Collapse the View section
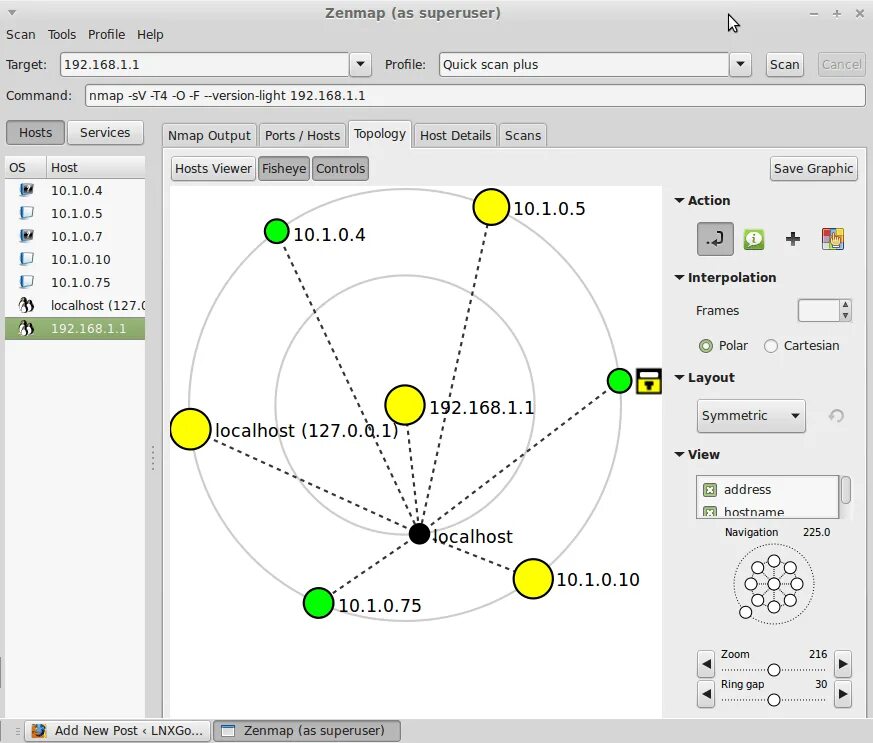873x743 pixels. click(679, 454)
